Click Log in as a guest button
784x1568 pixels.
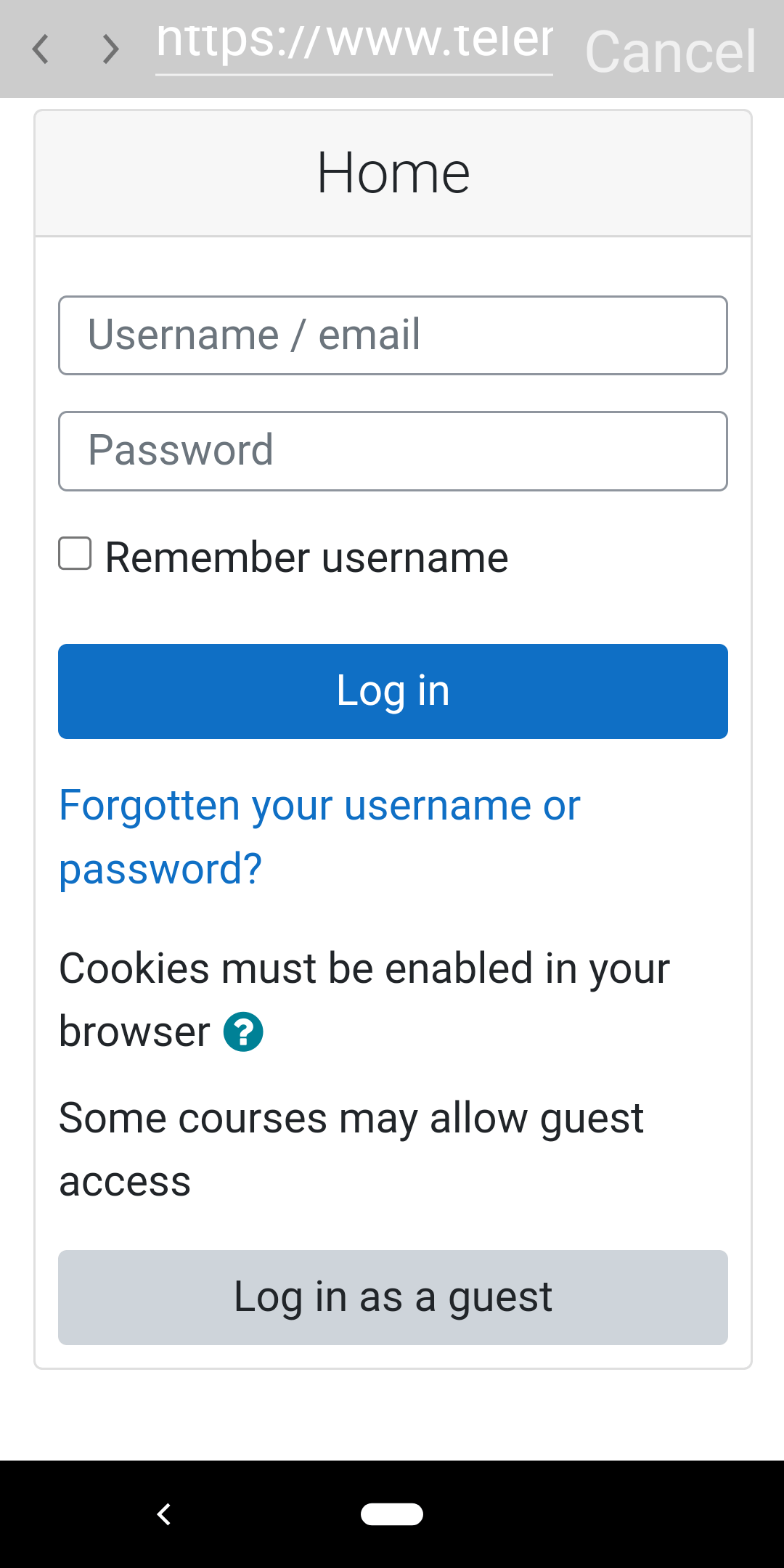tap(393, 1297)
